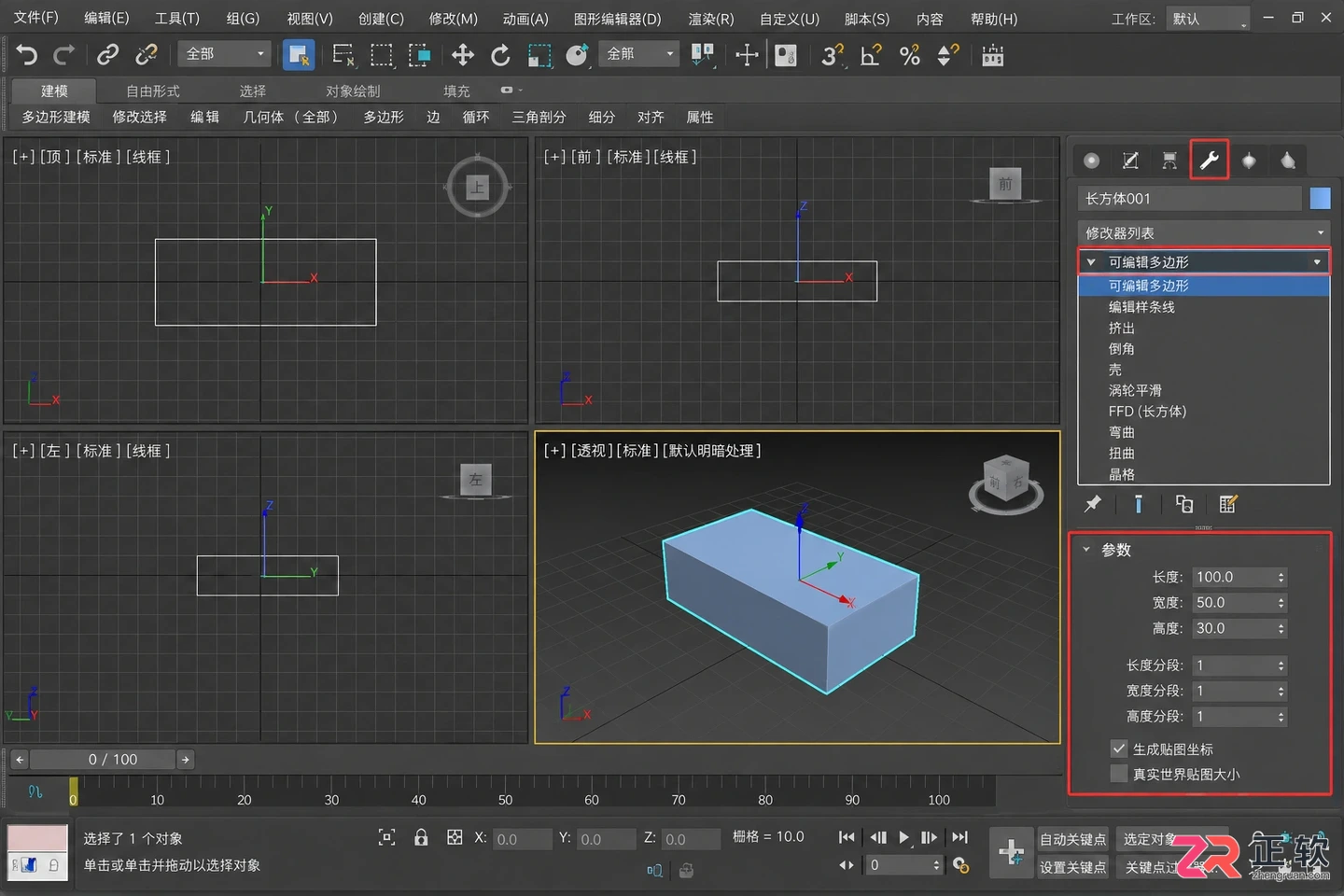Click Make Unique icon below modifier stack
The image size is (1344, 896).
coord(1184,504)
